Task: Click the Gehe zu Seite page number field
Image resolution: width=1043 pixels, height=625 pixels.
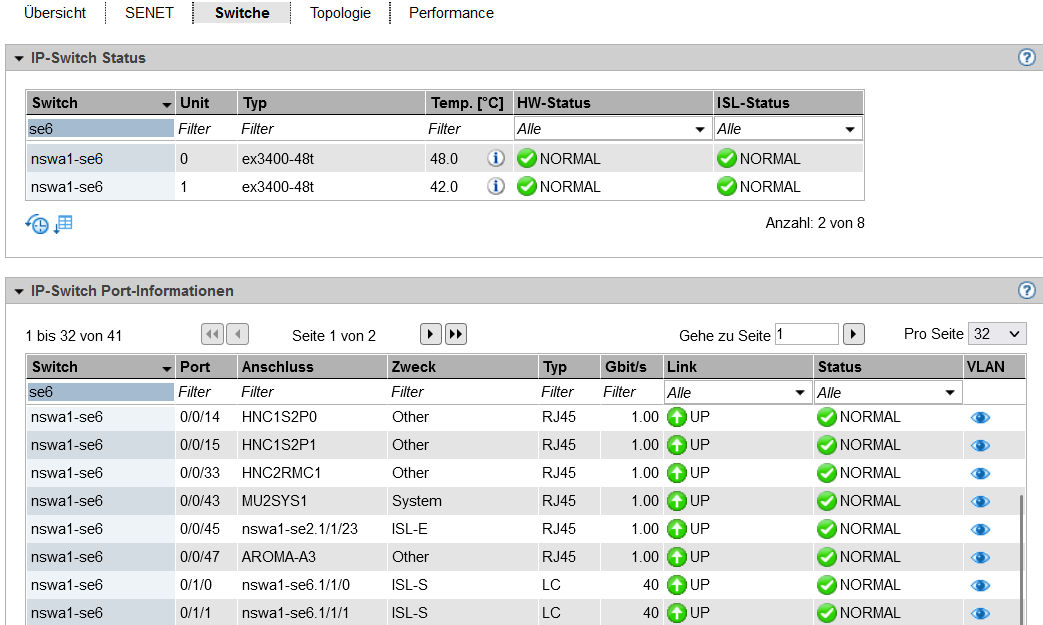Action: coord(806,335)
